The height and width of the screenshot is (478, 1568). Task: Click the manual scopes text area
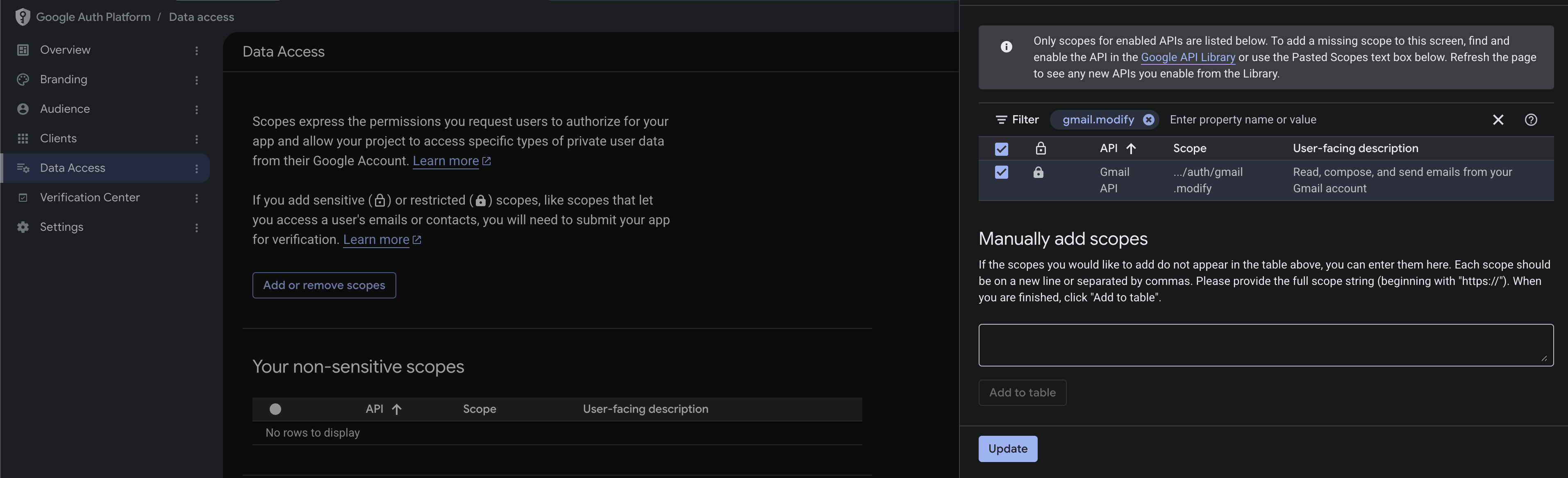click(x=1266, y=345)
